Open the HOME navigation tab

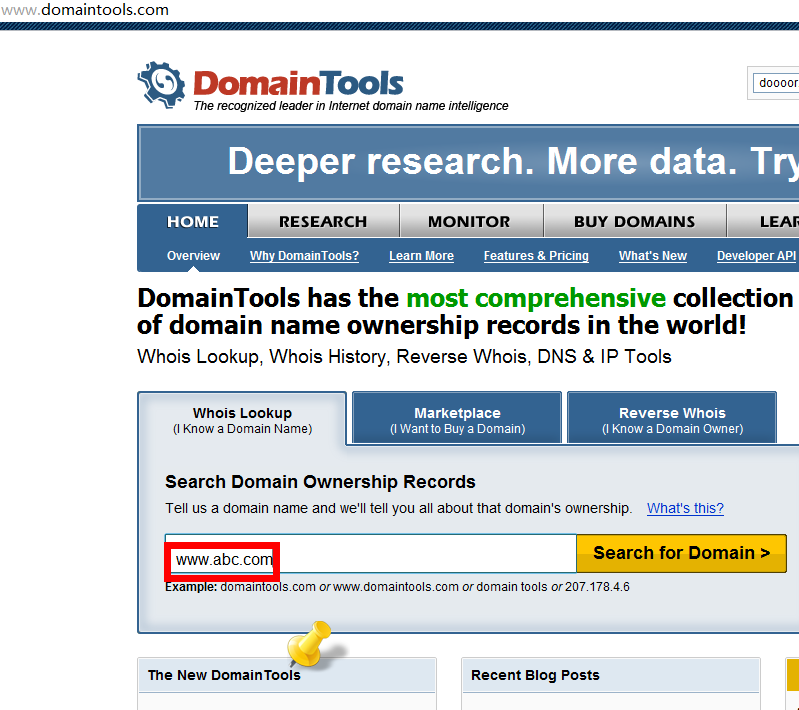[x=193, y=221]
